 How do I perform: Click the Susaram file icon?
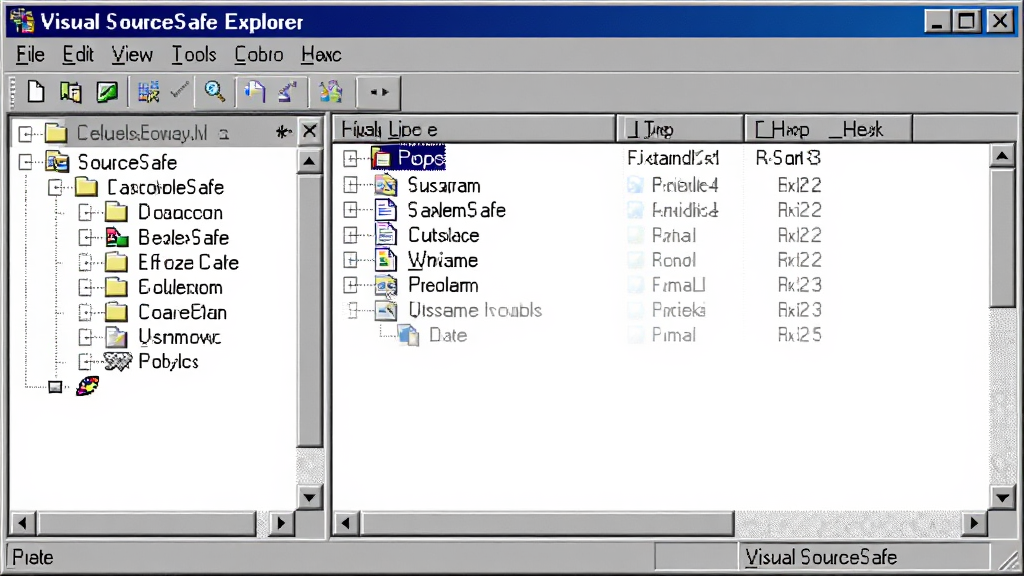click(x=386, y=185)
